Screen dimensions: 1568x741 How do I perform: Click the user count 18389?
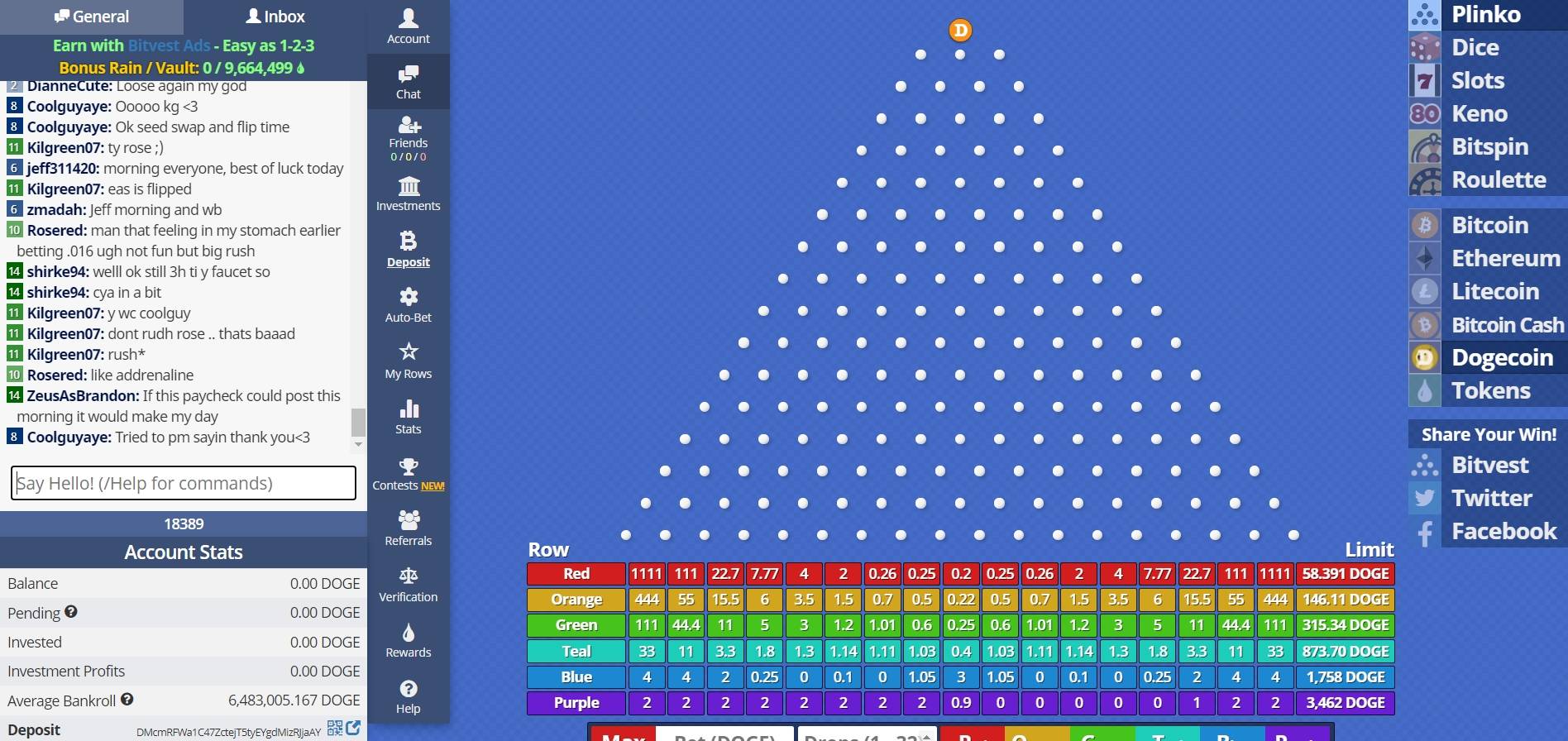click(184, 523)
